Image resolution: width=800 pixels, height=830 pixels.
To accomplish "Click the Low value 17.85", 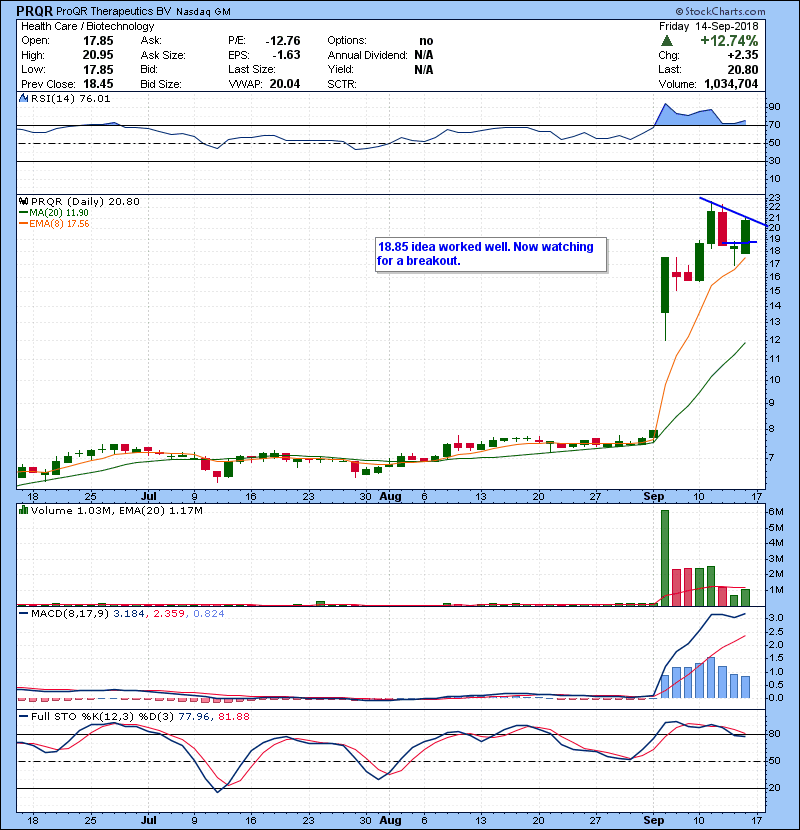I will [x=98, y=69].
